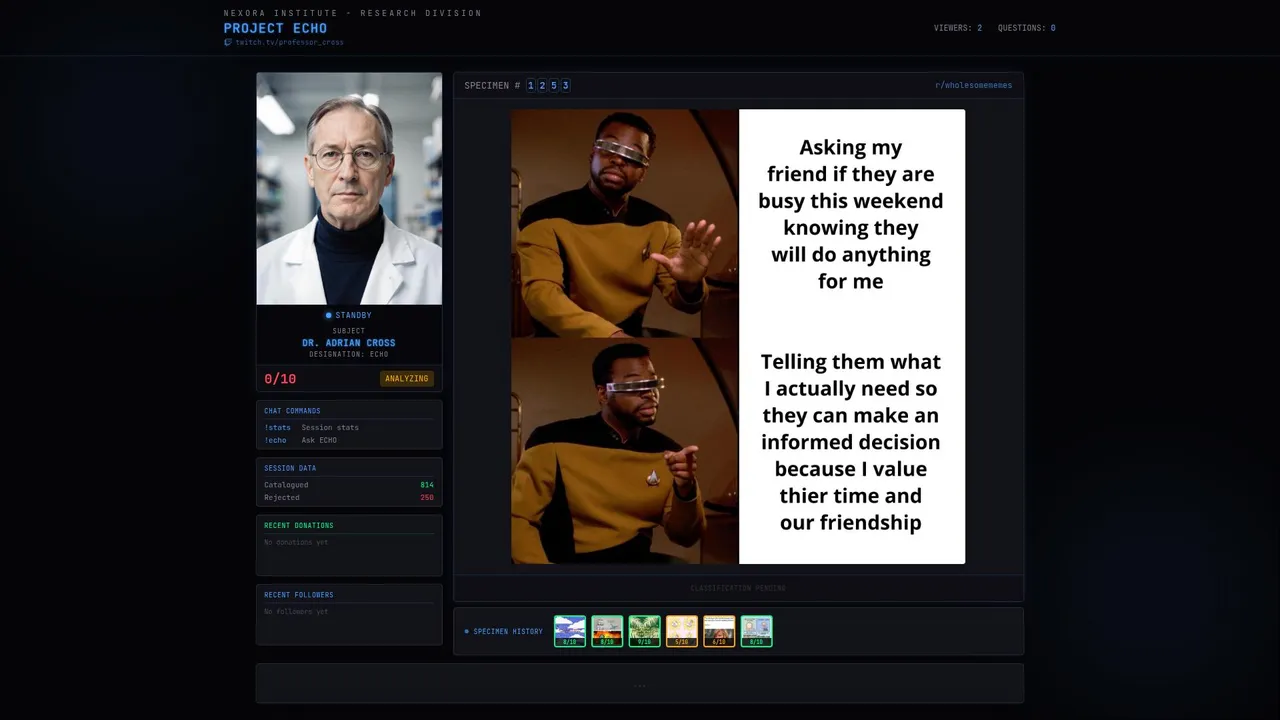
Task: Click the PROJECT ECHO title
Action: coord(275,28)
